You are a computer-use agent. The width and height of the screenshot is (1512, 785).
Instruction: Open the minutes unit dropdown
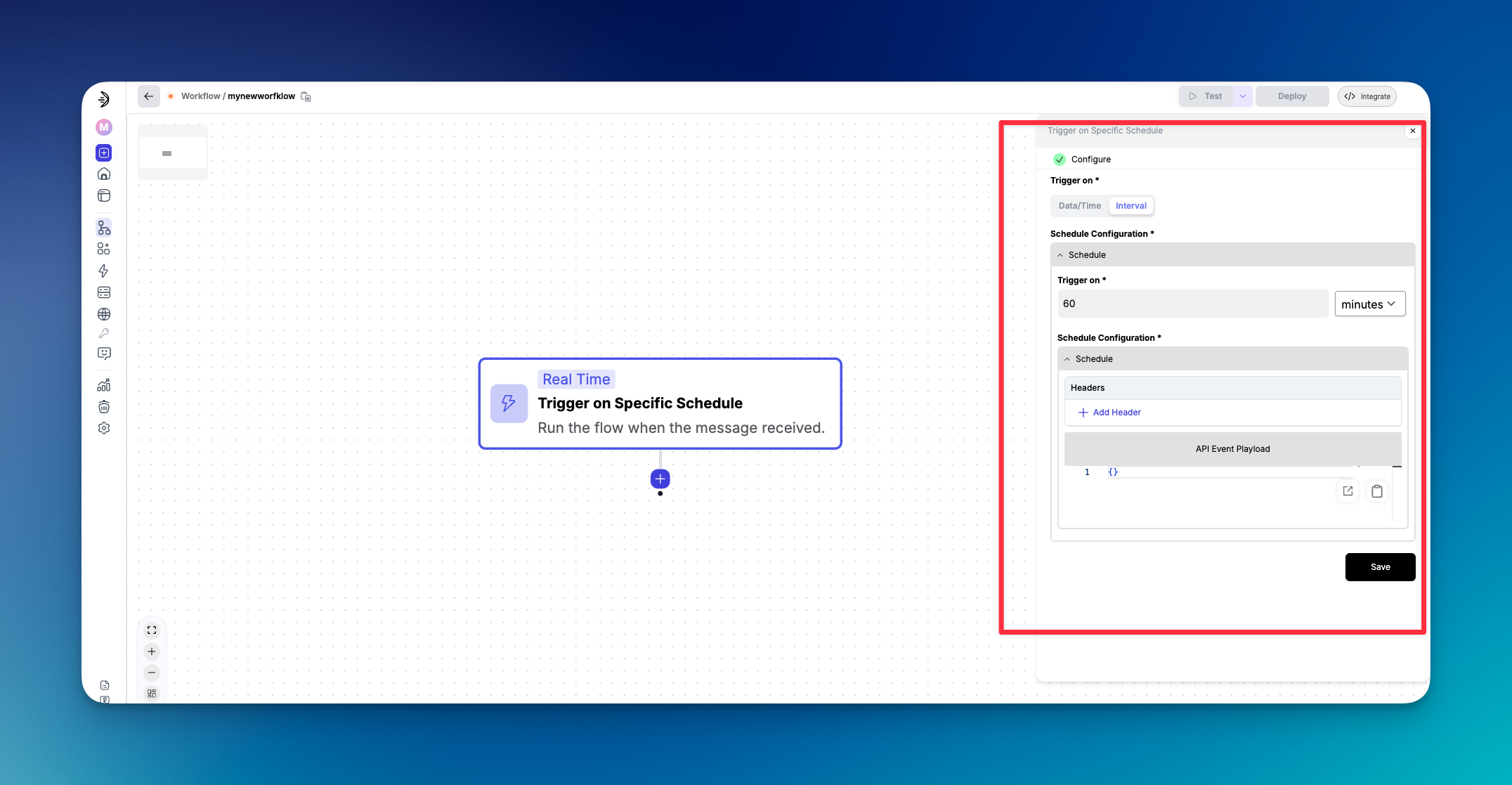coord(1370,304)
